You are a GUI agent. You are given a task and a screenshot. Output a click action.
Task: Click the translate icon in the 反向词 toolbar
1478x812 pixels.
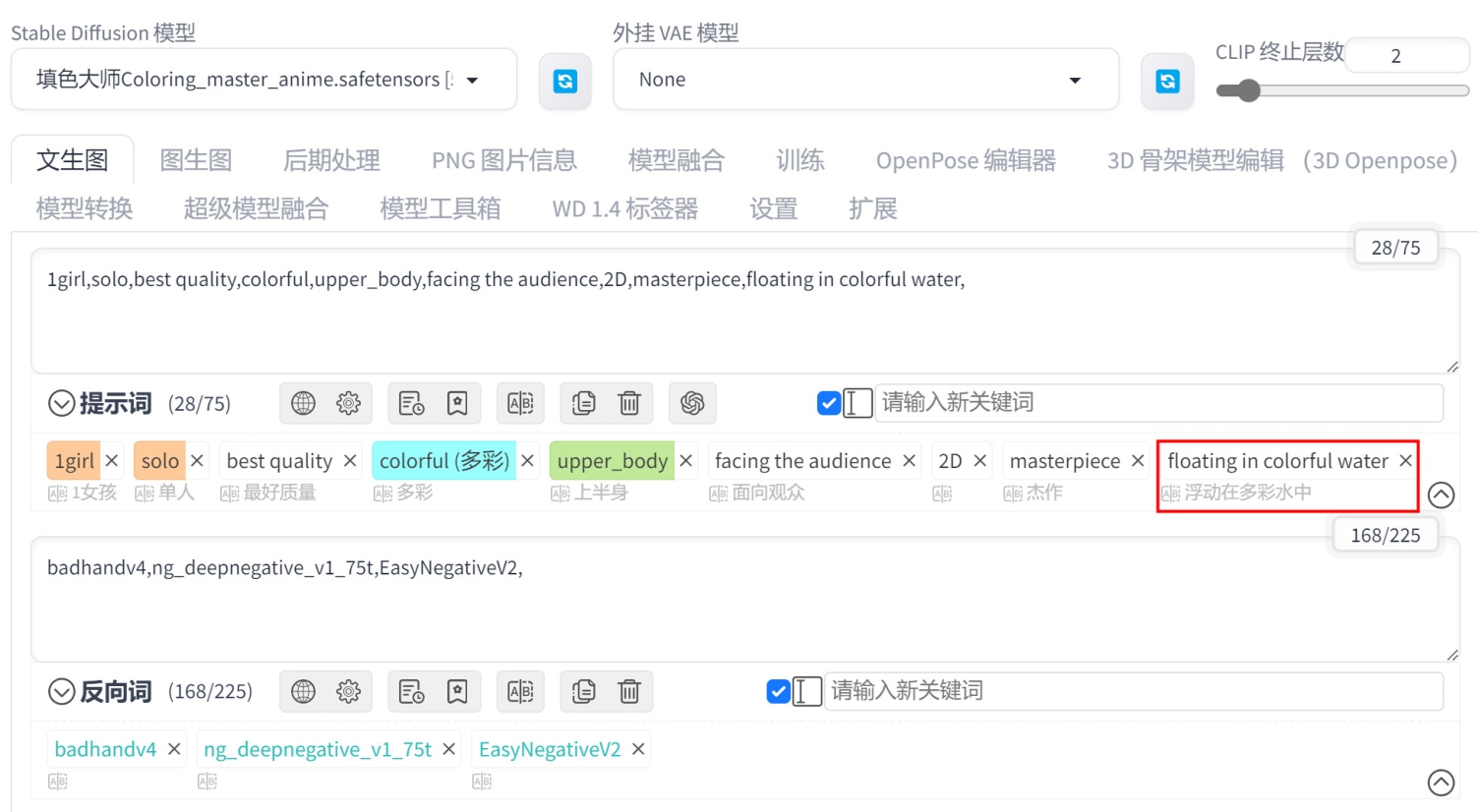tap(520, 691)
